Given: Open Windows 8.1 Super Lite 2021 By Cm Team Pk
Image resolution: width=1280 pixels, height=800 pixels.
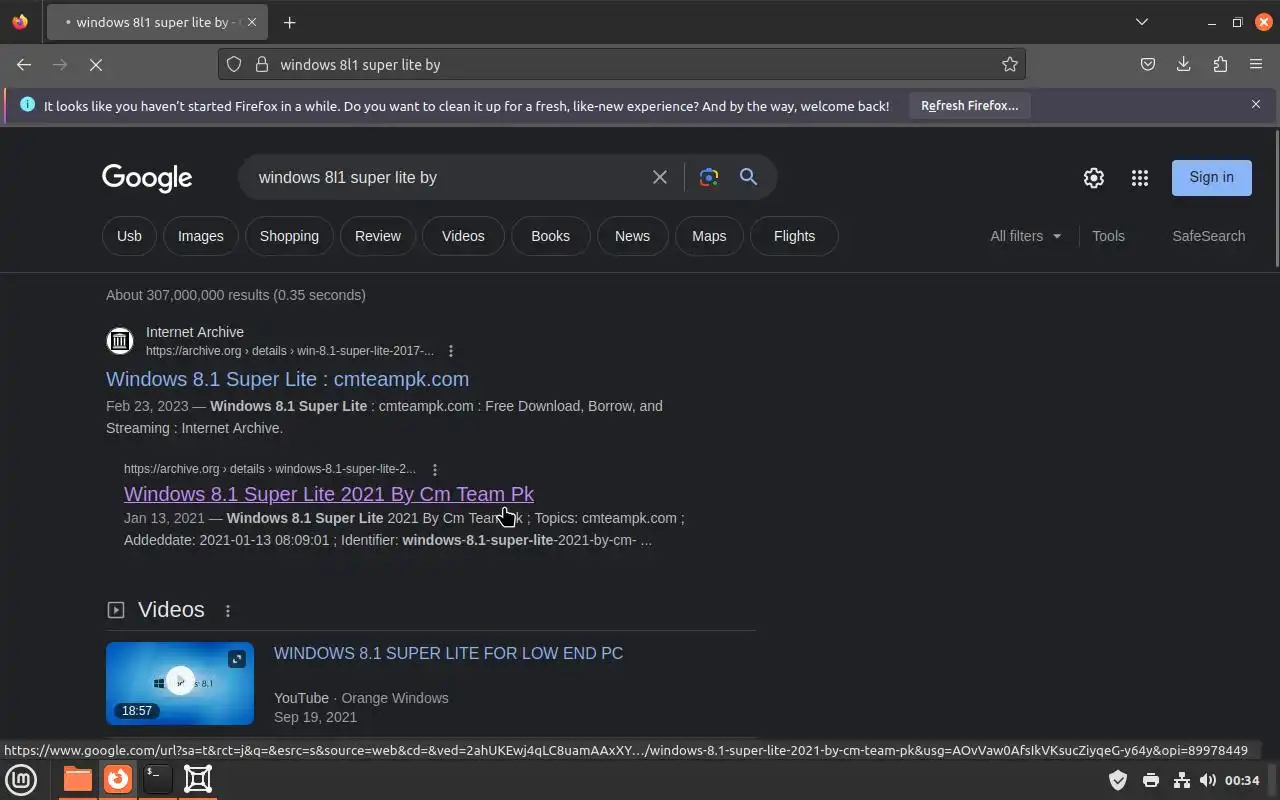Looking at the screenshot, I should coord(329,494).
